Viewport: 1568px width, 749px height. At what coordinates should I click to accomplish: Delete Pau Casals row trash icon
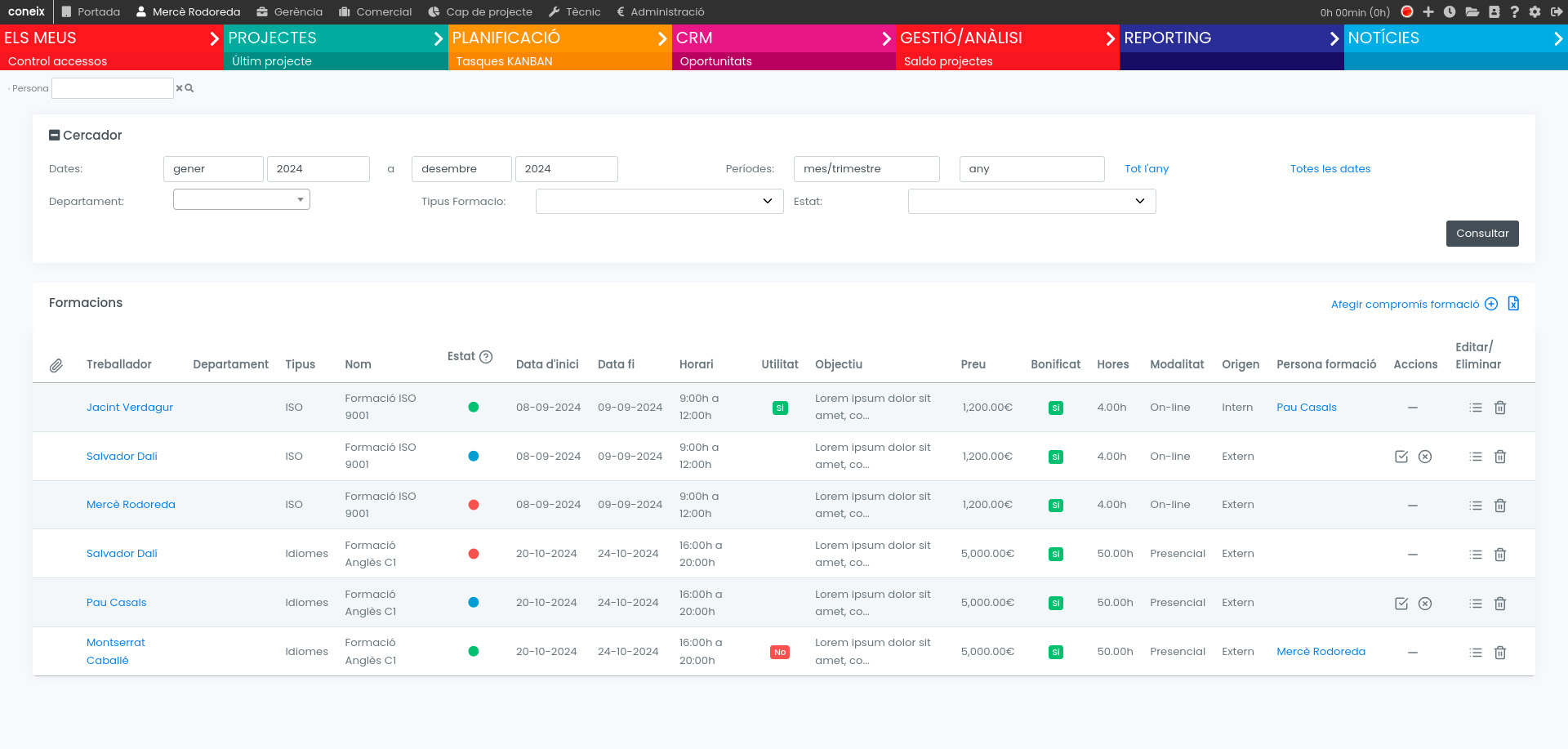click(1500, 604)
